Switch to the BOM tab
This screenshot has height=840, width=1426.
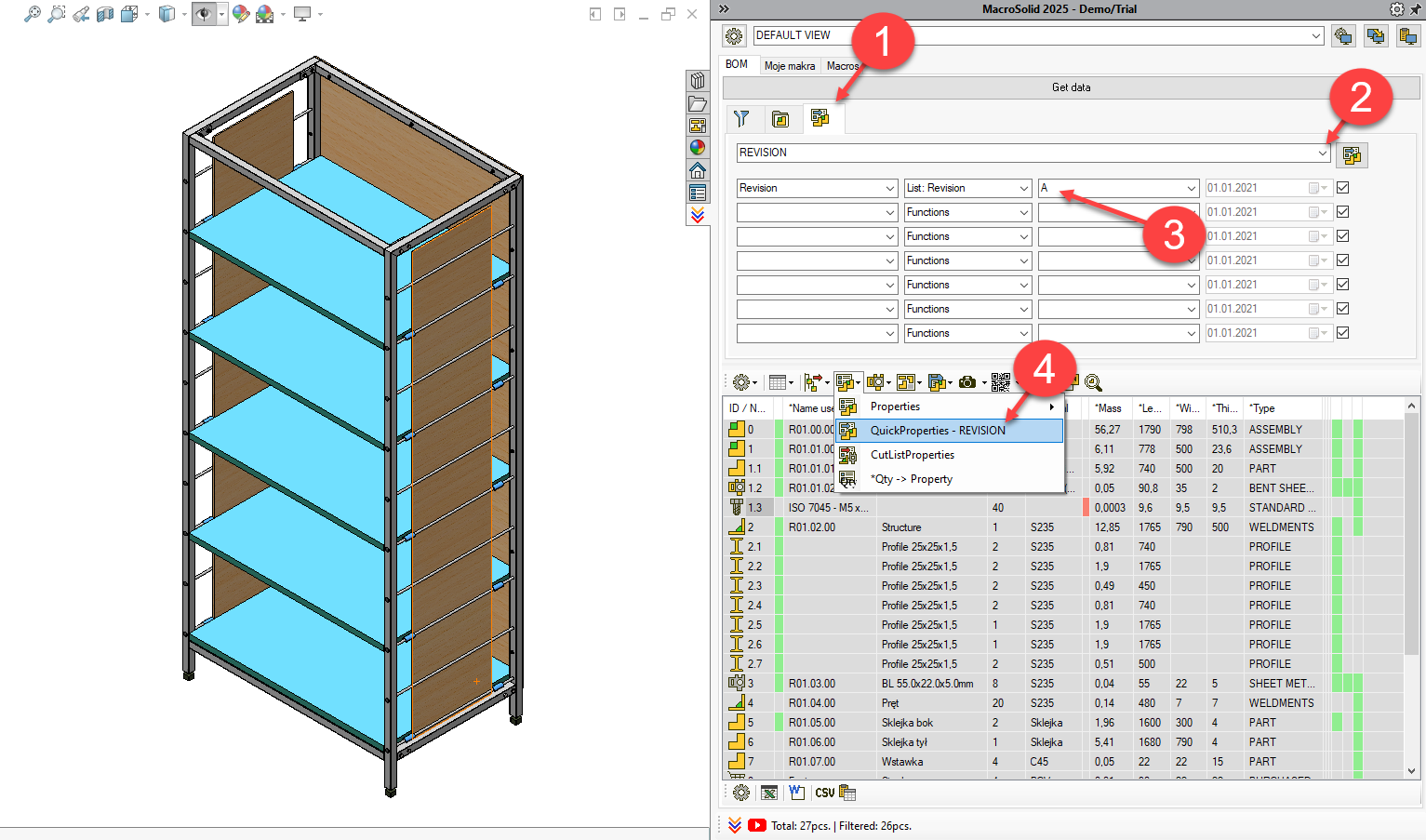coord(737,64)
